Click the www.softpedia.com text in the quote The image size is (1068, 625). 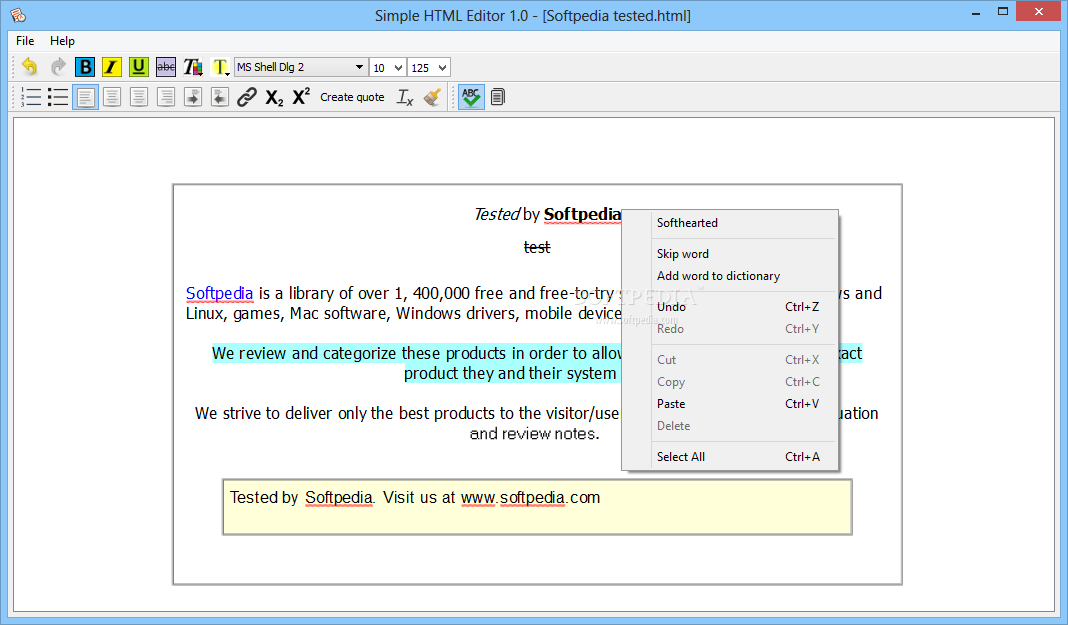pos(530,498)
